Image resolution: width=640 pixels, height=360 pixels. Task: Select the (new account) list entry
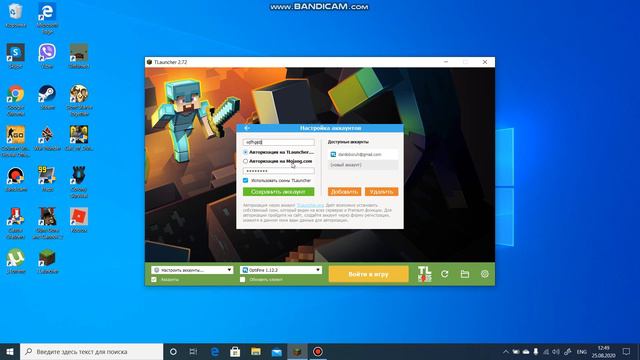pyautogui.click(x=363, y=165)
